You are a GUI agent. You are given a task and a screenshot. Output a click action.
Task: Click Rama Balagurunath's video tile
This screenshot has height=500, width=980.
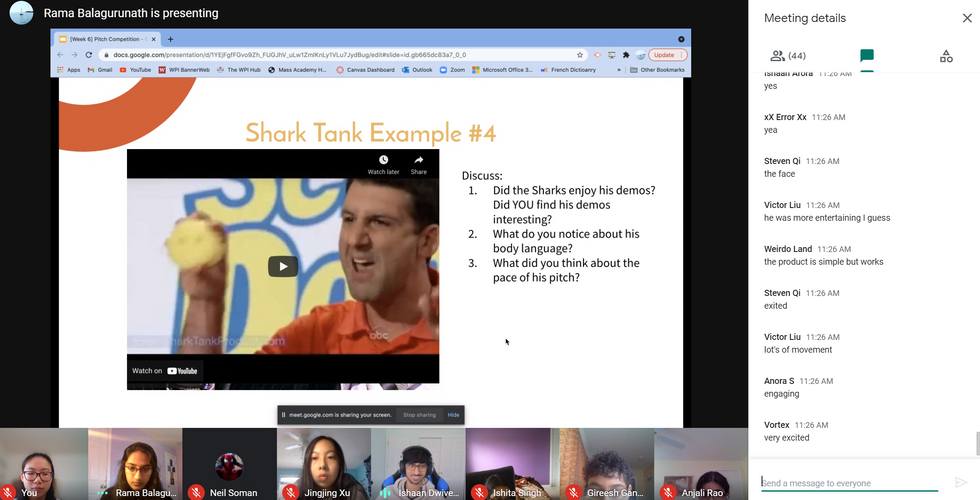point(135,464)
